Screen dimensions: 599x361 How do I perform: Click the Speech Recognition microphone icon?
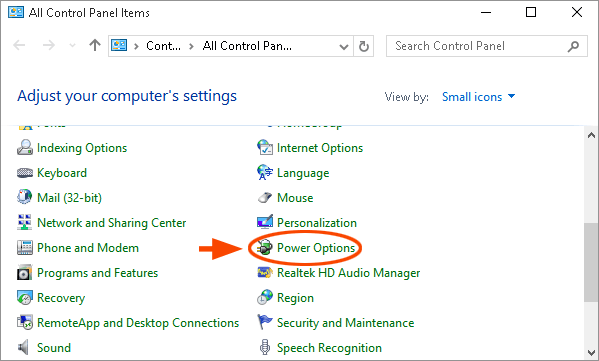coord(265,348)
